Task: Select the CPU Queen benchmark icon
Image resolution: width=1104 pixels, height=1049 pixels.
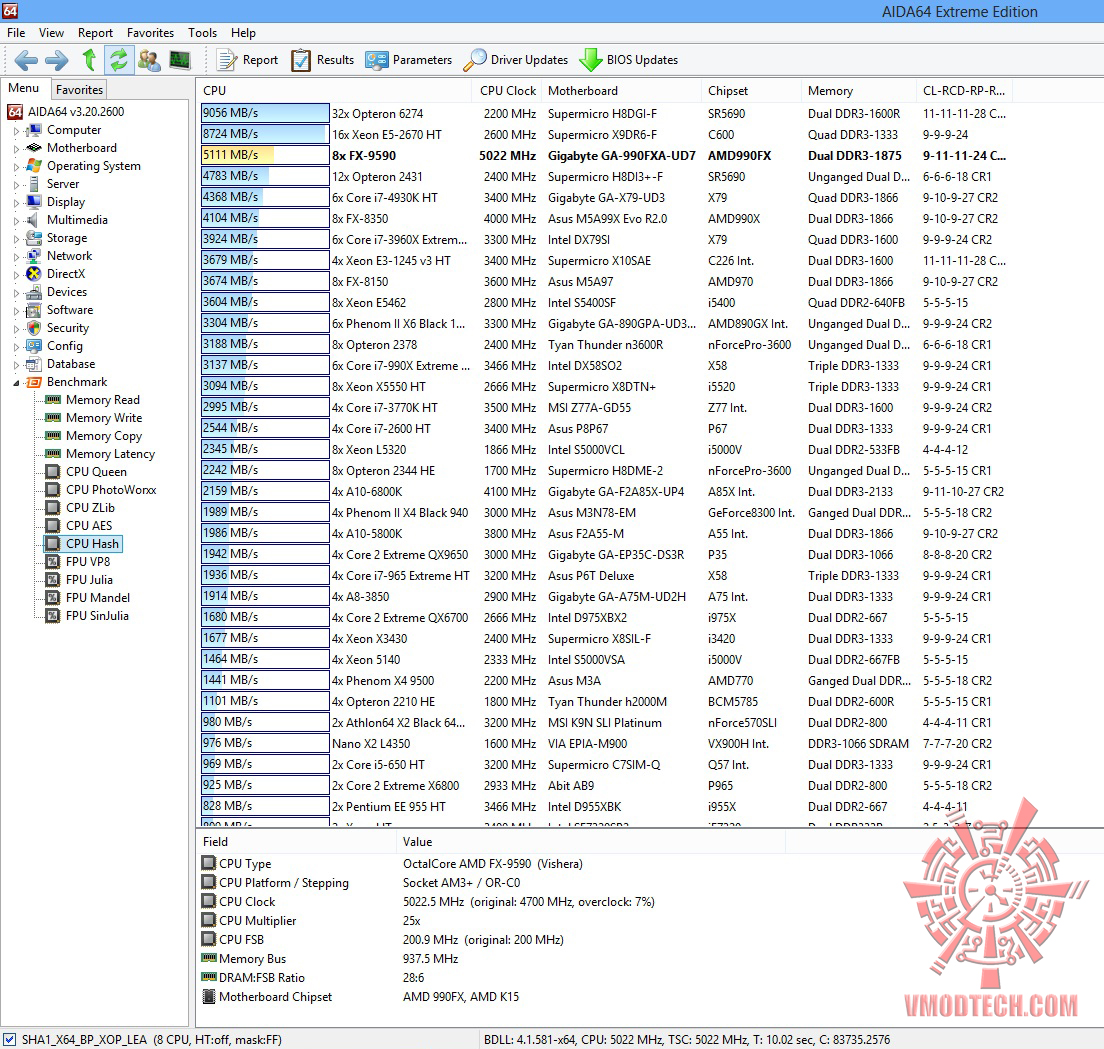Action: click(53, 472)
